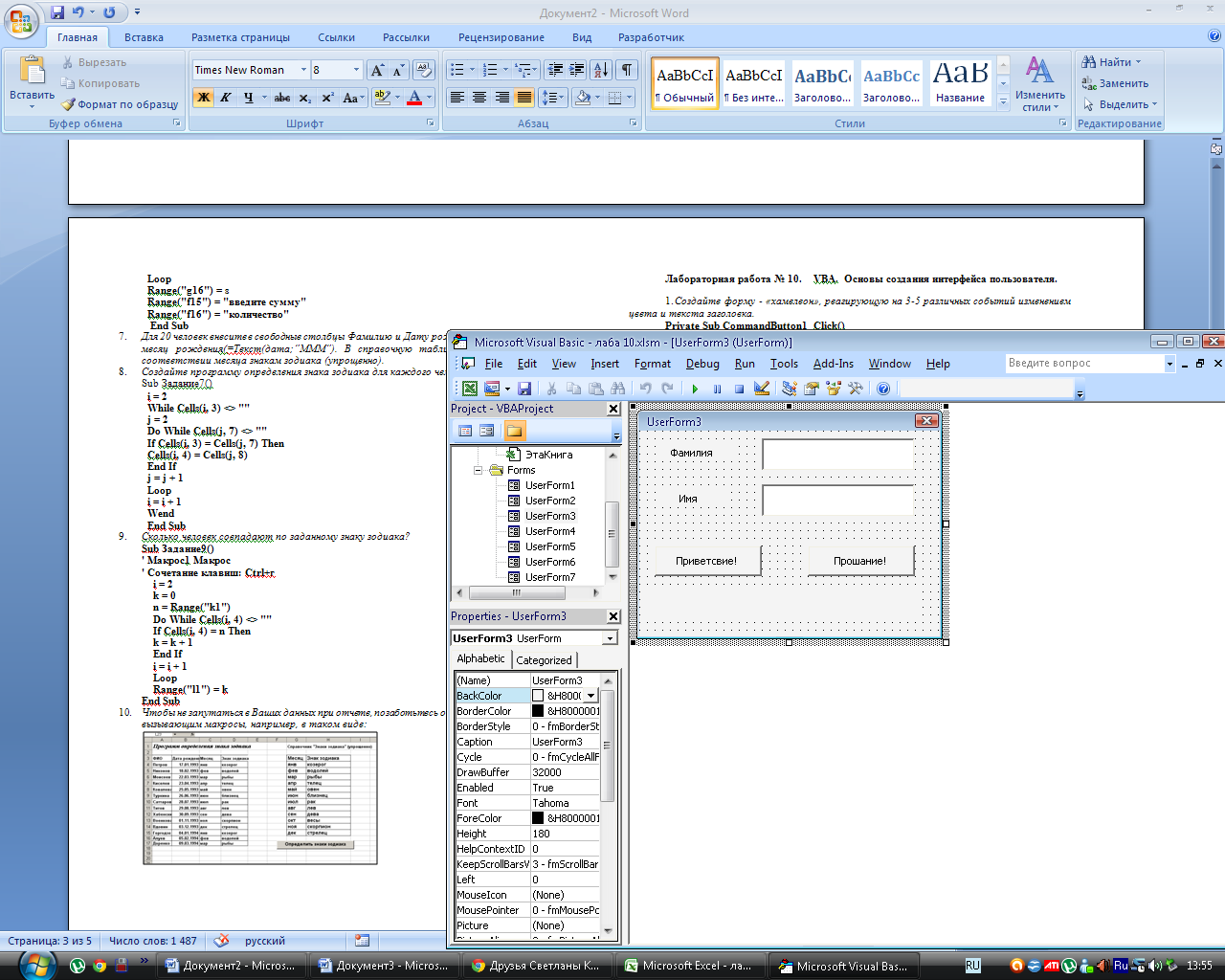
Task: Align text left in Word ribbon
Action: pos(457,98)
